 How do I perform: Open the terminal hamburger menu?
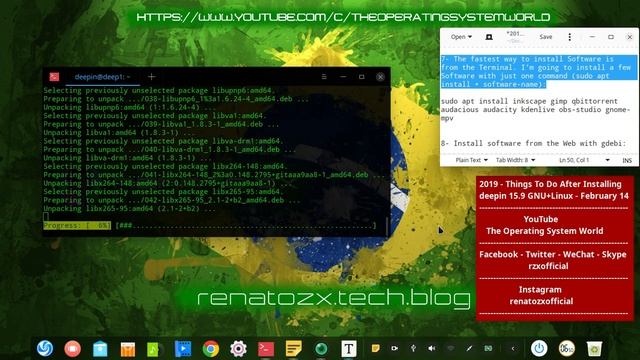pos(324,77)
